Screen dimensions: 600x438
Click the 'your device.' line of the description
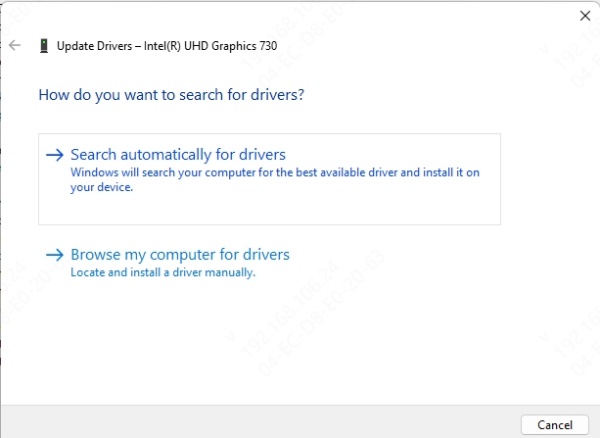(x=102, y=186)
